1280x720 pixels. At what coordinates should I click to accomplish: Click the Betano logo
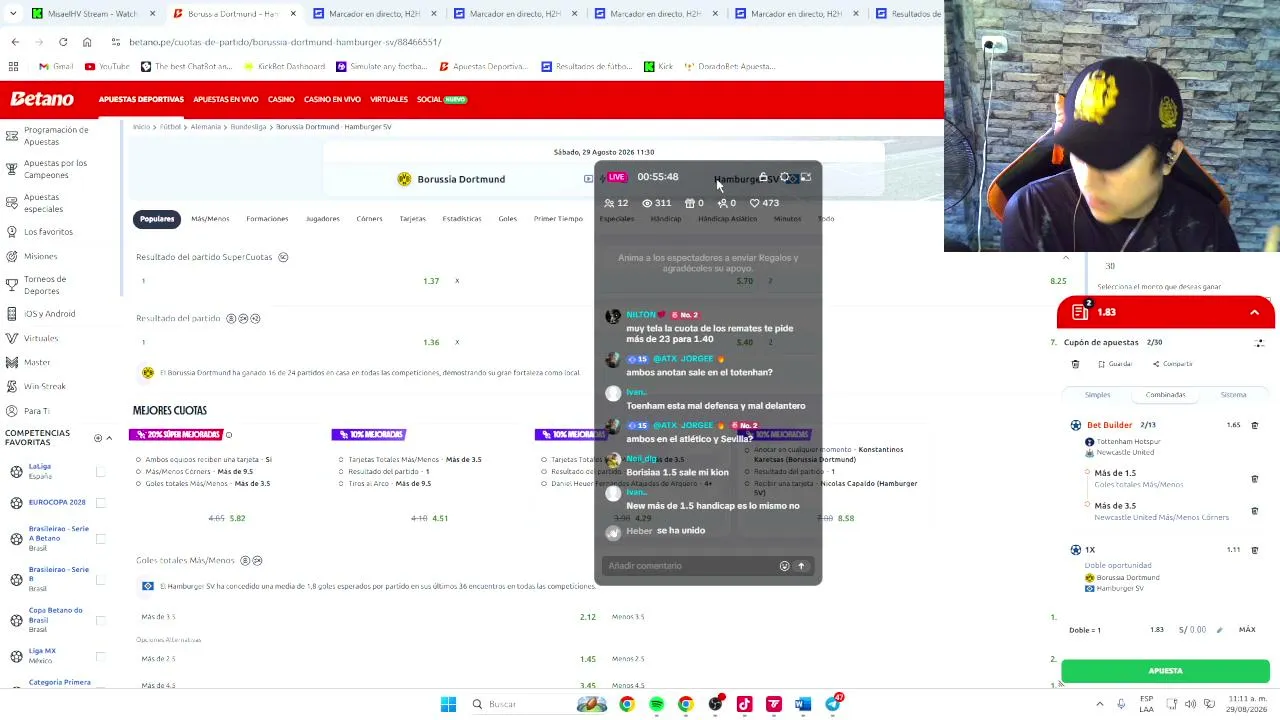point(42,99)
